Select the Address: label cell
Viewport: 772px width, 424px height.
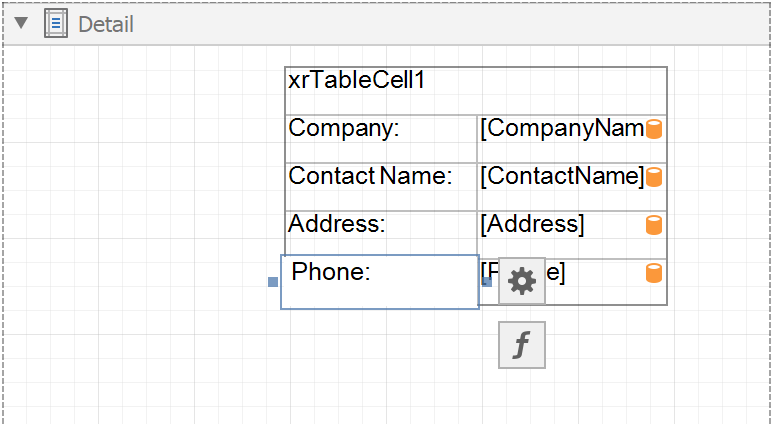click(x=381, y=234)
